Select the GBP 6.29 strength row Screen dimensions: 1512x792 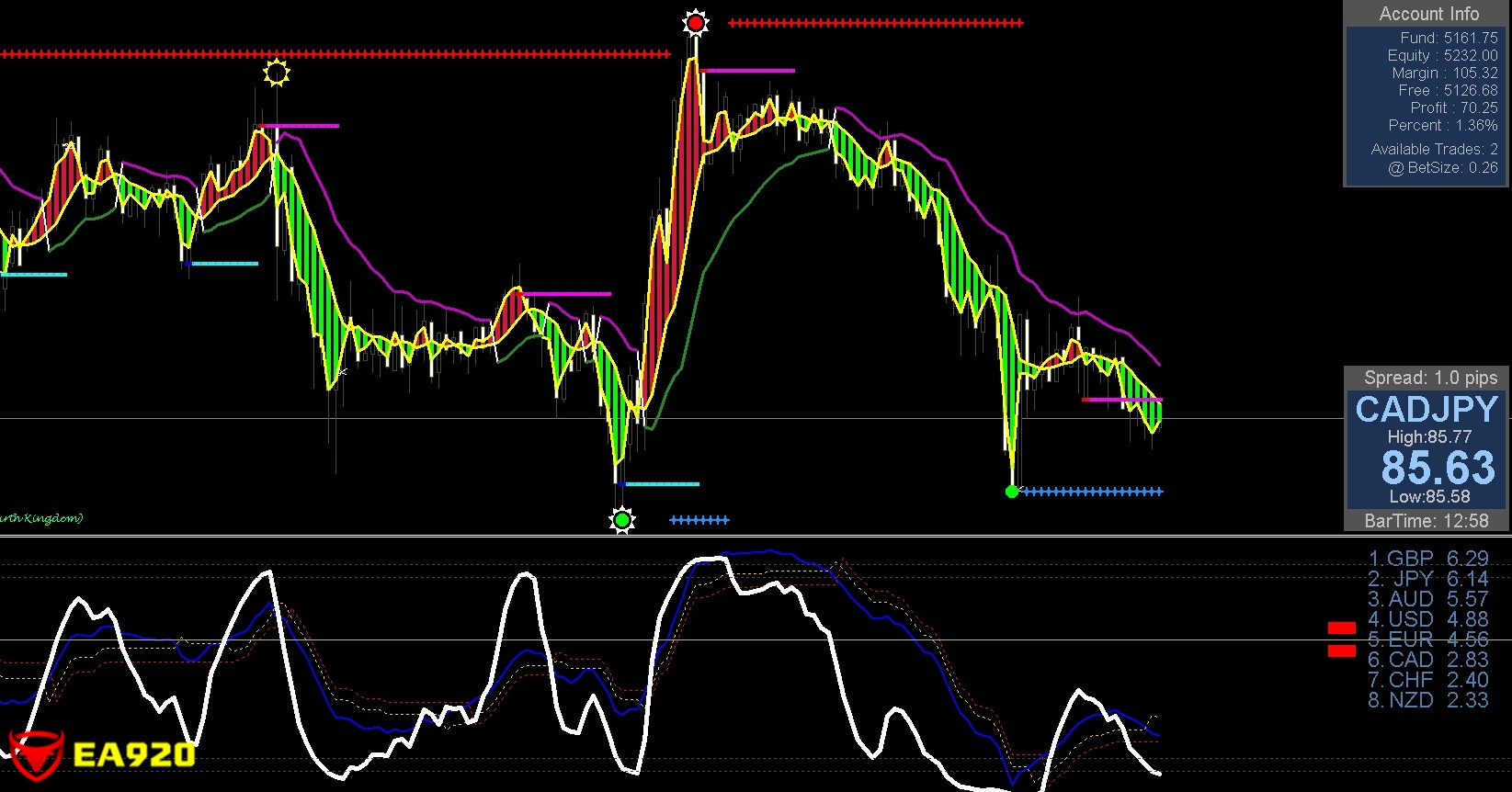pos(1427,559)
